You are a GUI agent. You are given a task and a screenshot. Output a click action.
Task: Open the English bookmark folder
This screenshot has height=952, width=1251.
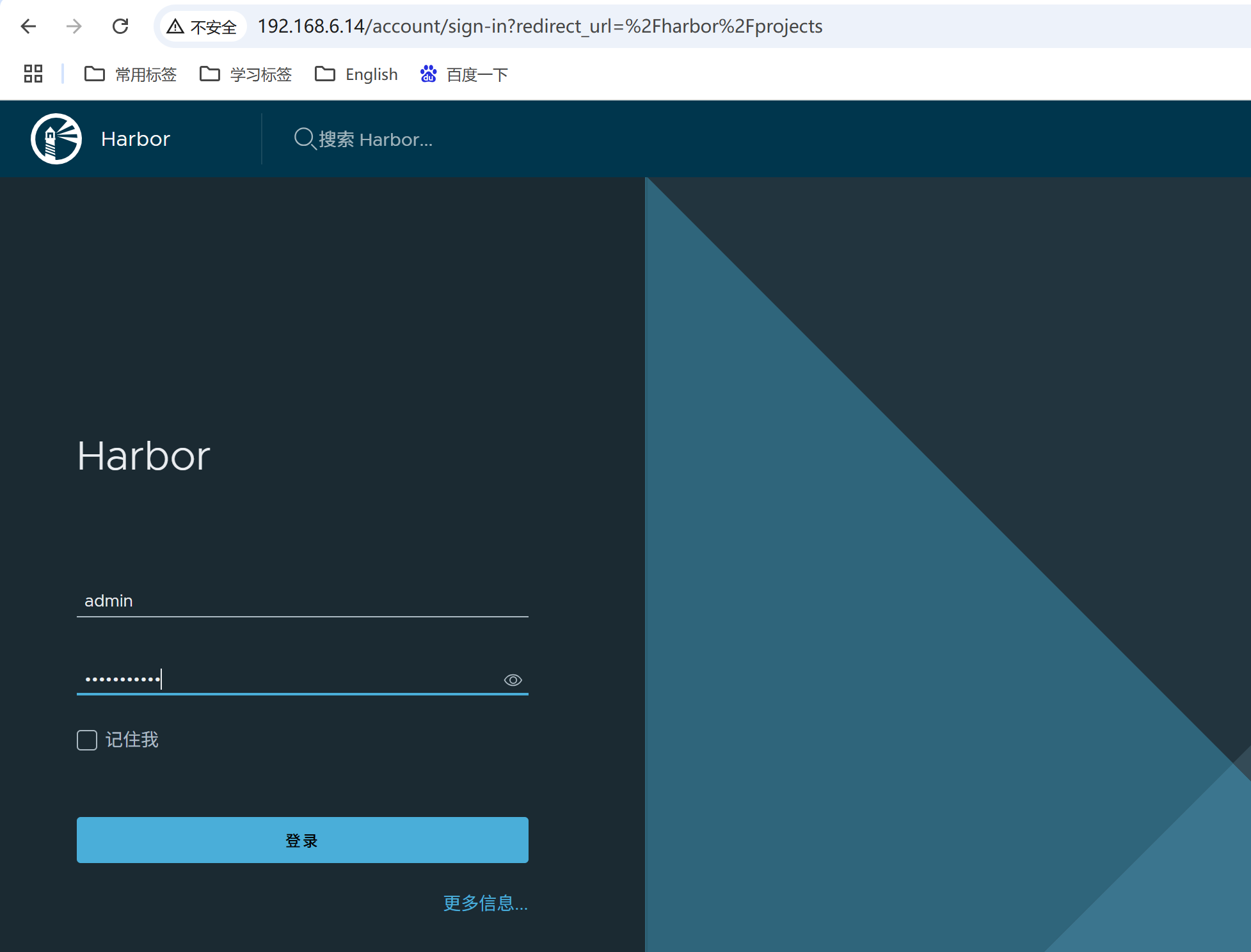[356, 74]
